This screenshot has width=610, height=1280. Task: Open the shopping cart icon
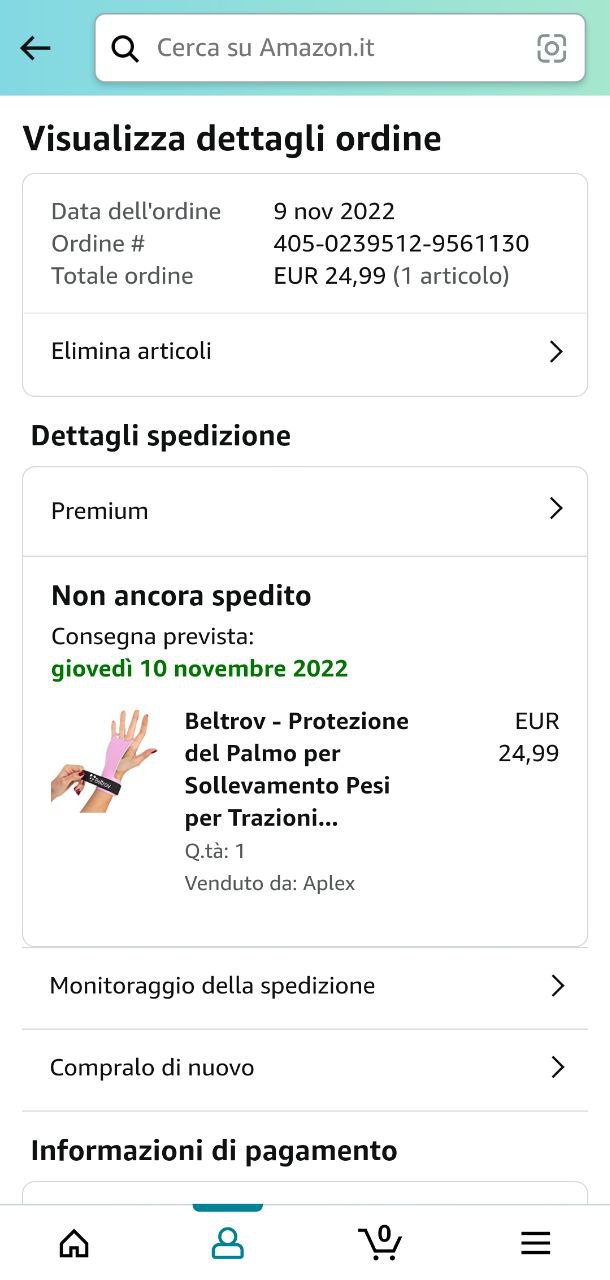pos(381,1242)
